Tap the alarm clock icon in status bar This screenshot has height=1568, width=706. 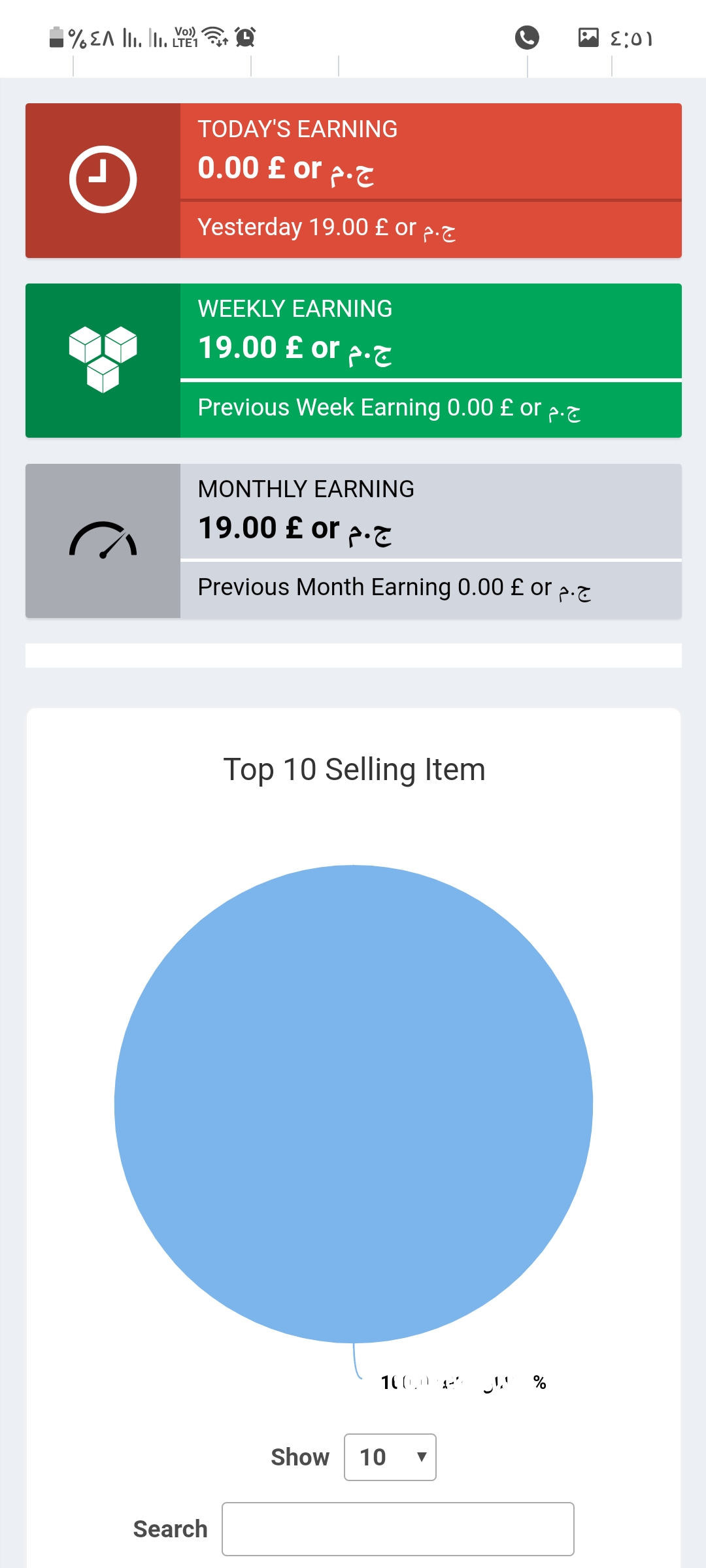(x=245, y=37)
